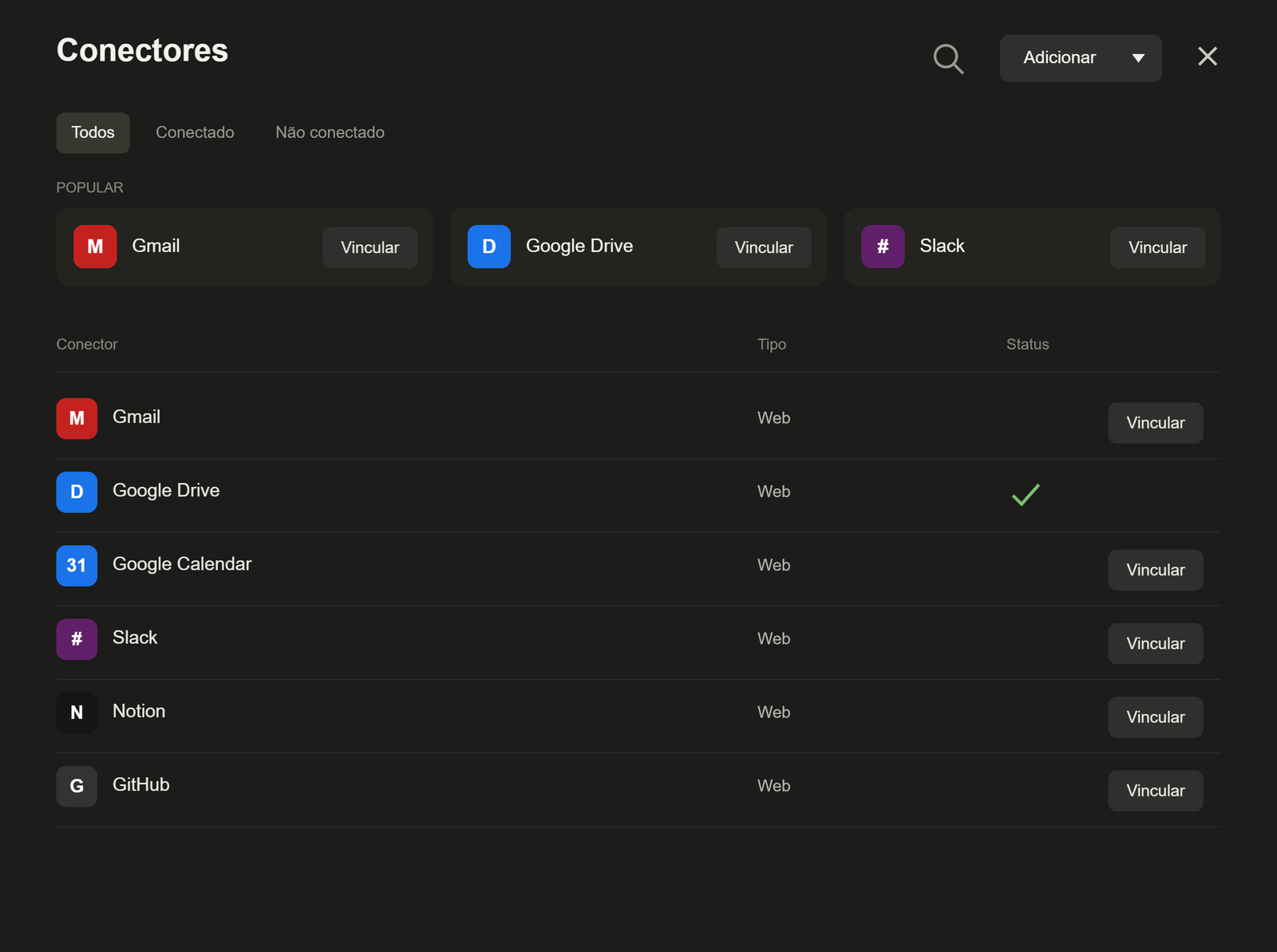Click Vincular on the Popular Gmail card
The width and height of the screenshot is (1277, 952).
pyautogui.click(x=370, y=247)
